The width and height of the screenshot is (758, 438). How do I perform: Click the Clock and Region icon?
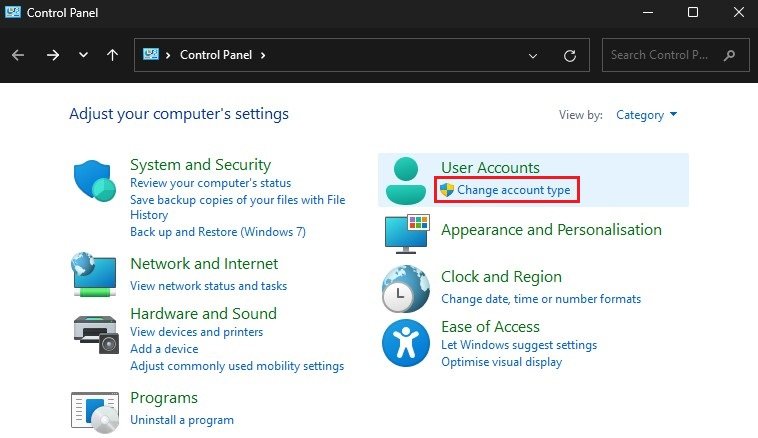[406, 290]
